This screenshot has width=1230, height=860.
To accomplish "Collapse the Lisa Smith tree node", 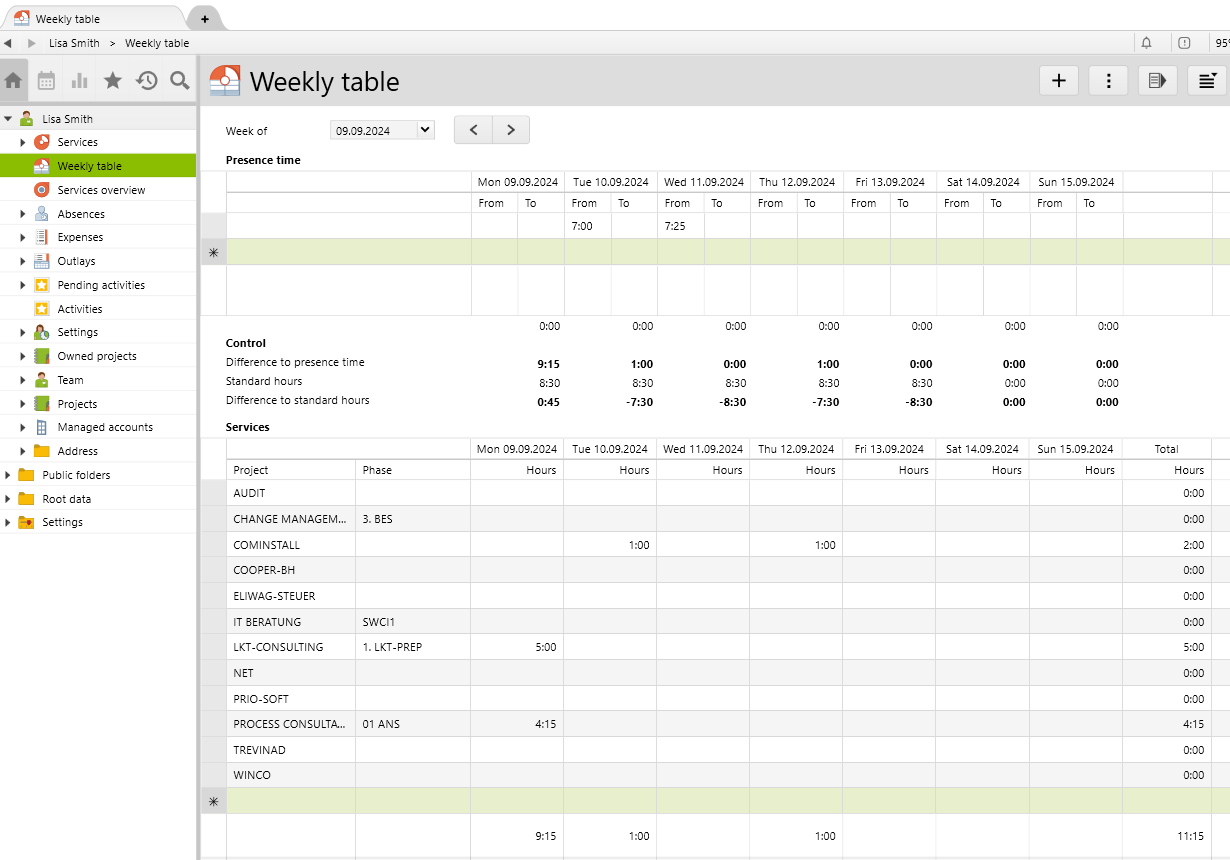I will coord(8,119).
